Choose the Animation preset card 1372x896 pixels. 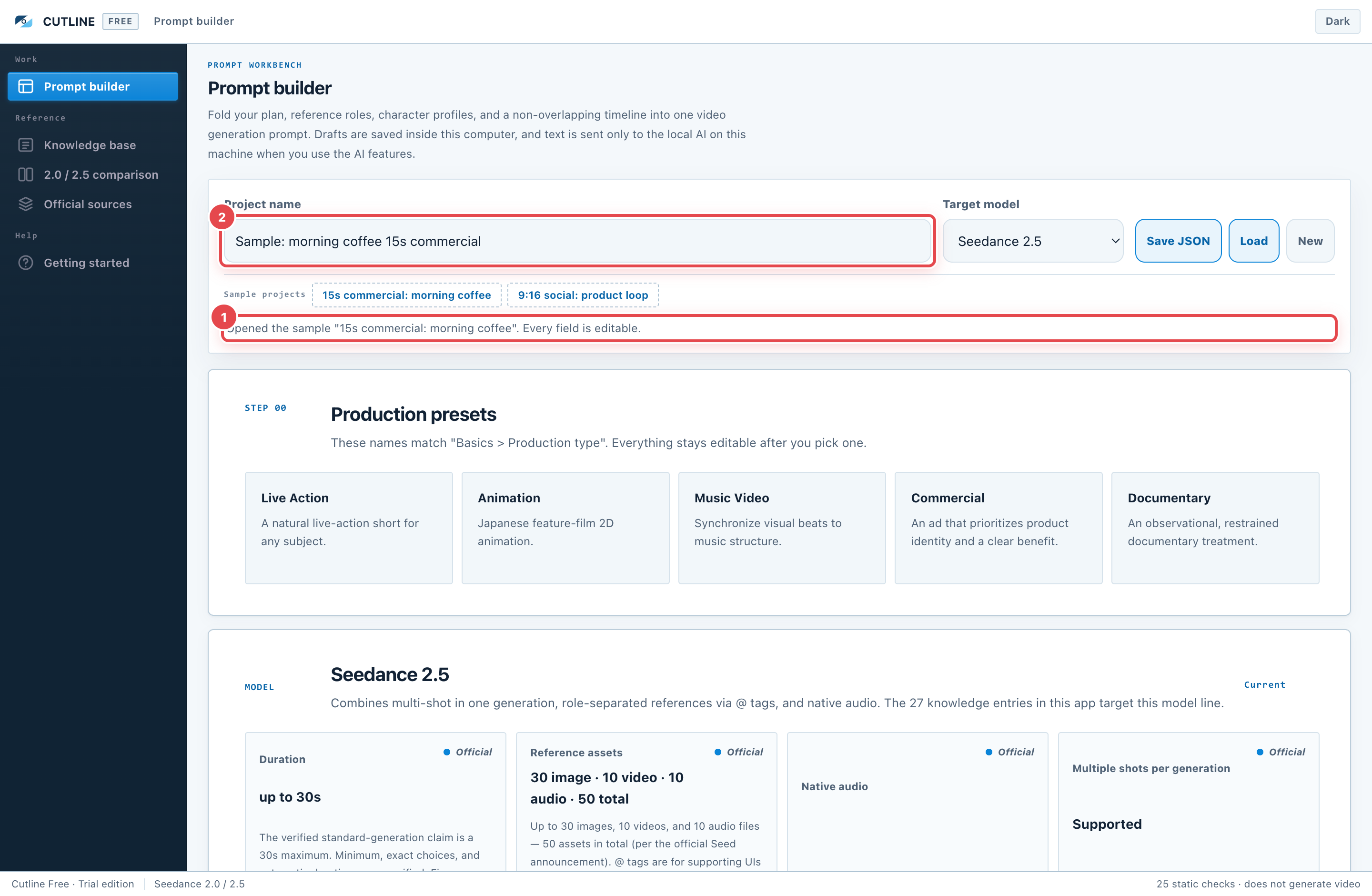pyautogui.click(x=565, y=528)
